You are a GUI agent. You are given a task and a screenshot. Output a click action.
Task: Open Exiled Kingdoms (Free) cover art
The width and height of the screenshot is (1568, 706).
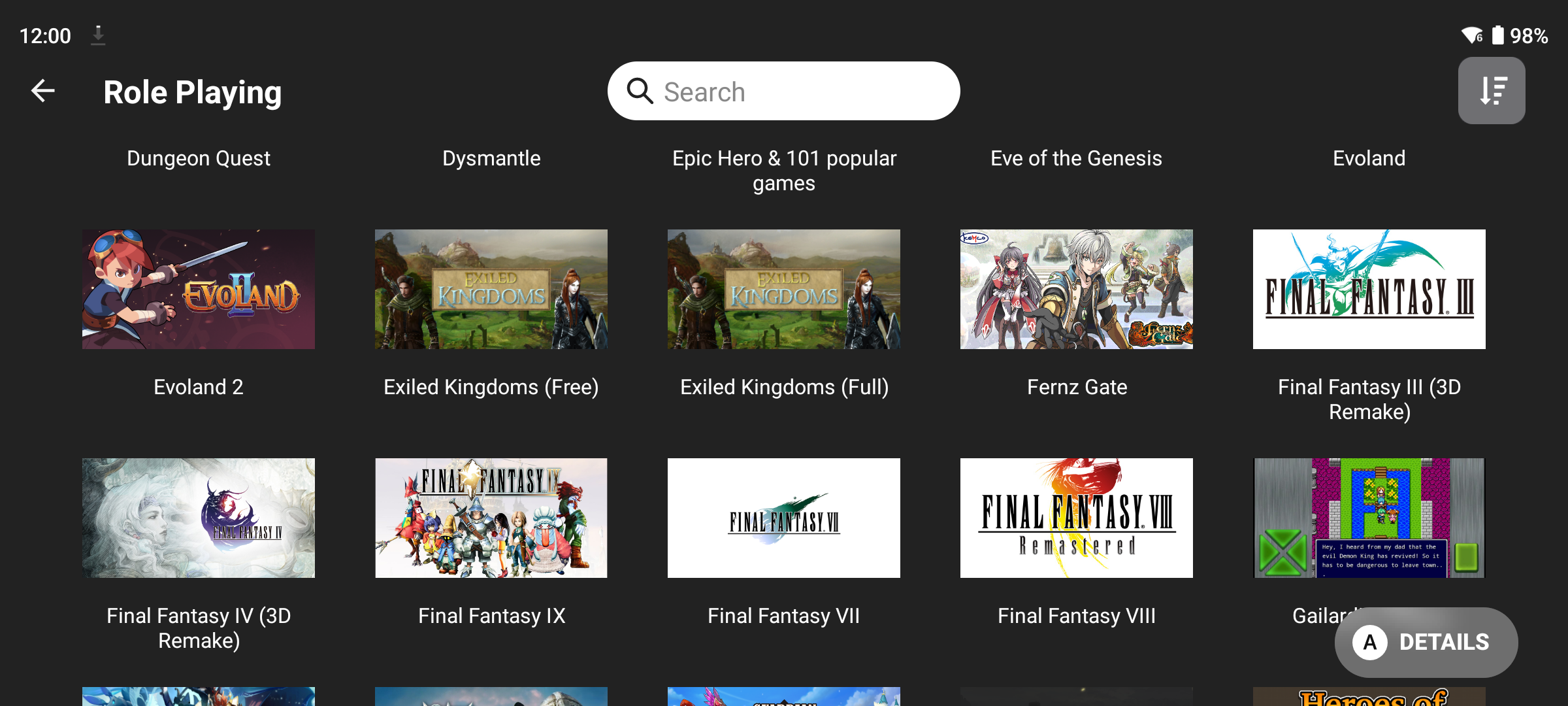pos(491,289)
